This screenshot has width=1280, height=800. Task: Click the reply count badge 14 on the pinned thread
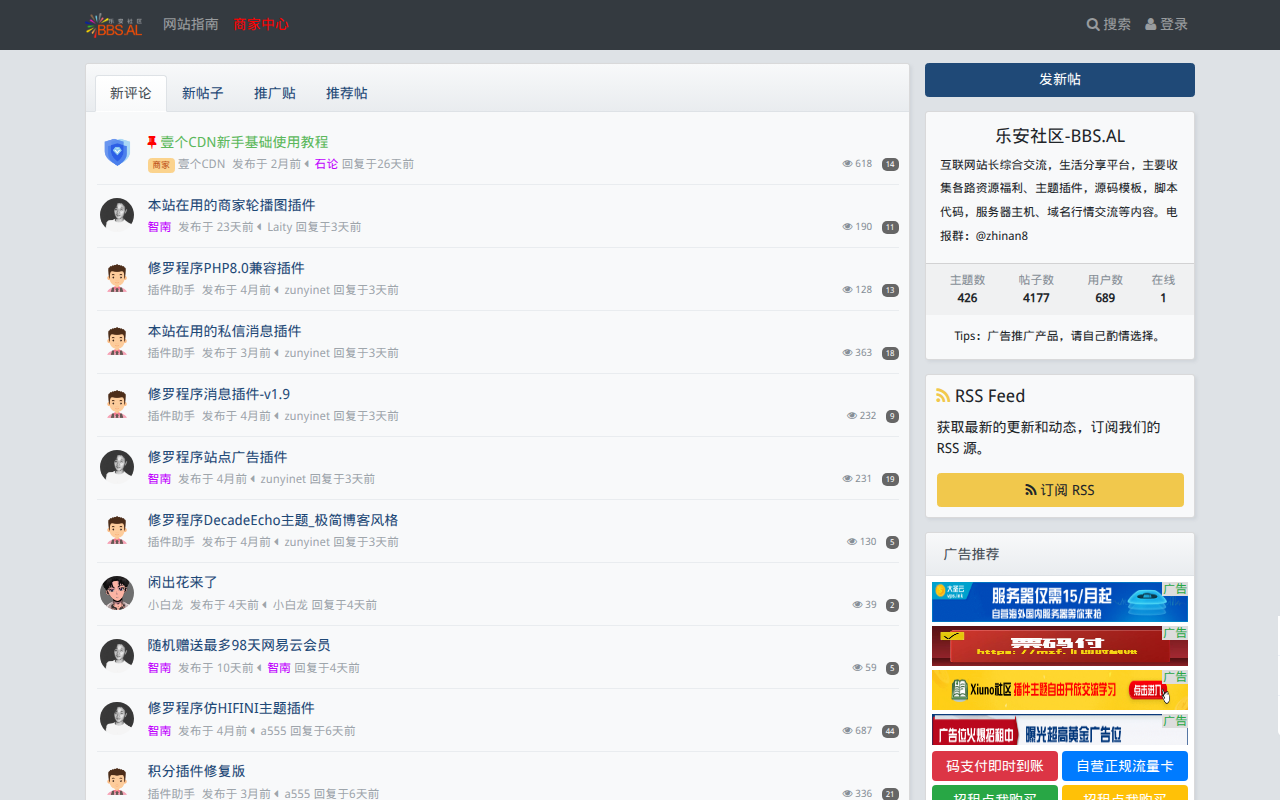890,164
